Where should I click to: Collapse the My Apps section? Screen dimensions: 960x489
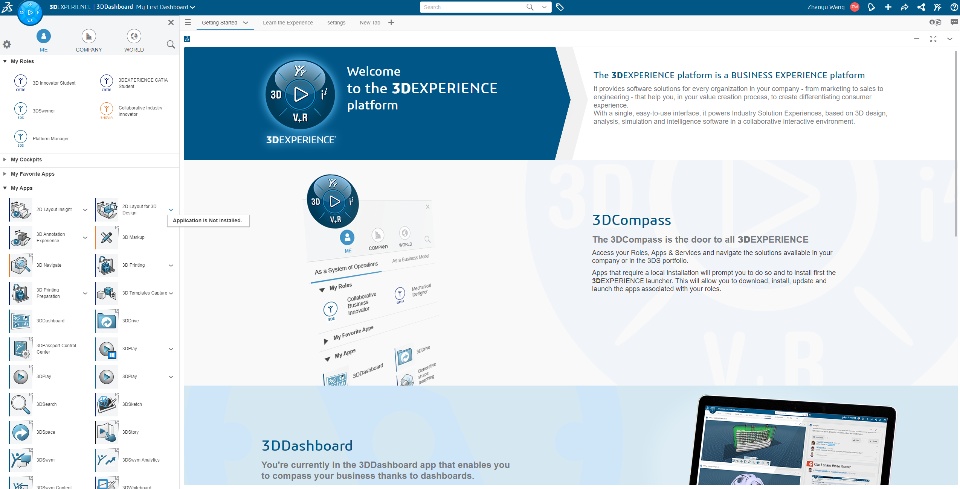point(5,188)
